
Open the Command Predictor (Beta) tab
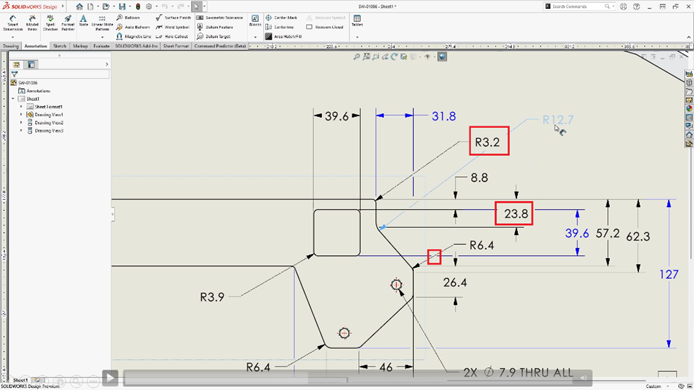click(x=220, y=46)
